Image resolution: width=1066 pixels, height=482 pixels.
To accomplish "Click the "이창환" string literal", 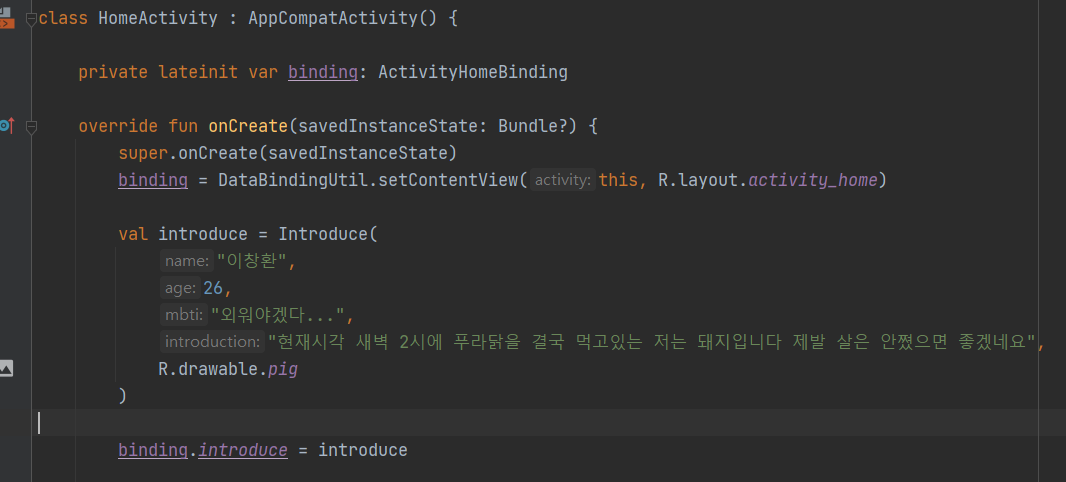I will (x=251, y=261).
